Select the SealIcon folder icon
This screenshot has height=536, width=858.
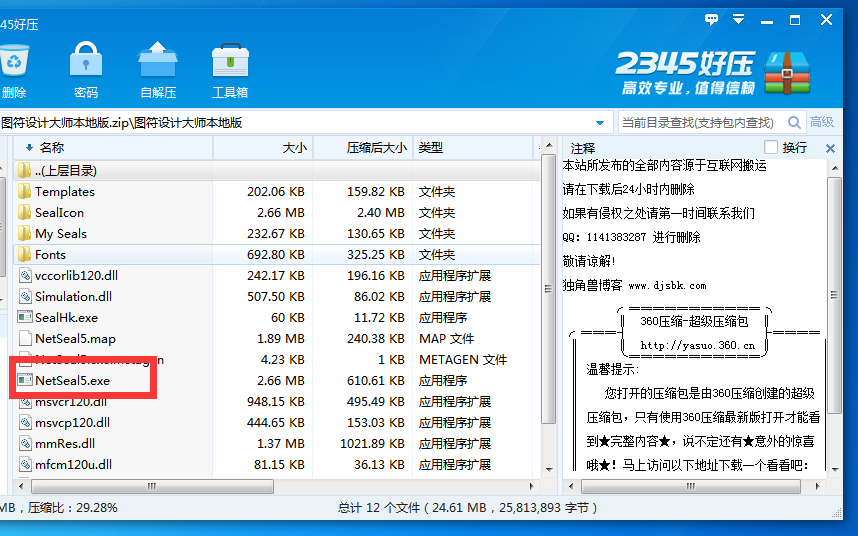[24, 212]
